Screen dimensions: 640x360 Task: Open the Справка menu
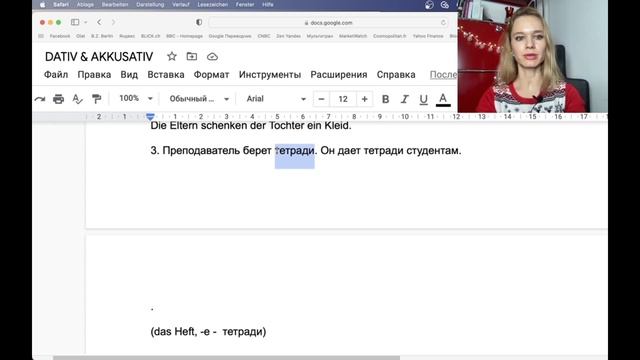pyautogui.click(x=396, y=75)
